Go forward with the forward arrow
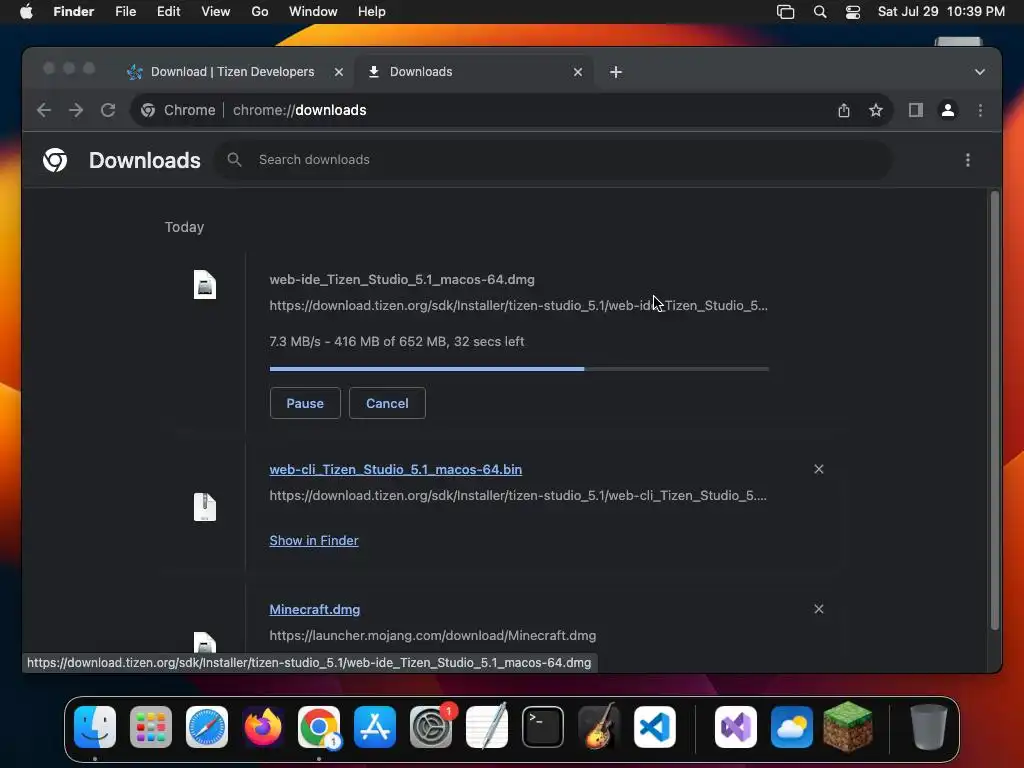 (76, 110)
